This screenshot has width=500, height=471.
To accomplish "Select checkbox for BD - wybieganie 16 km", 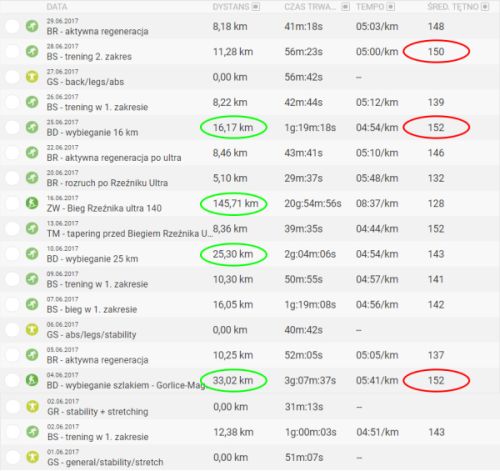I will point(12,127).
